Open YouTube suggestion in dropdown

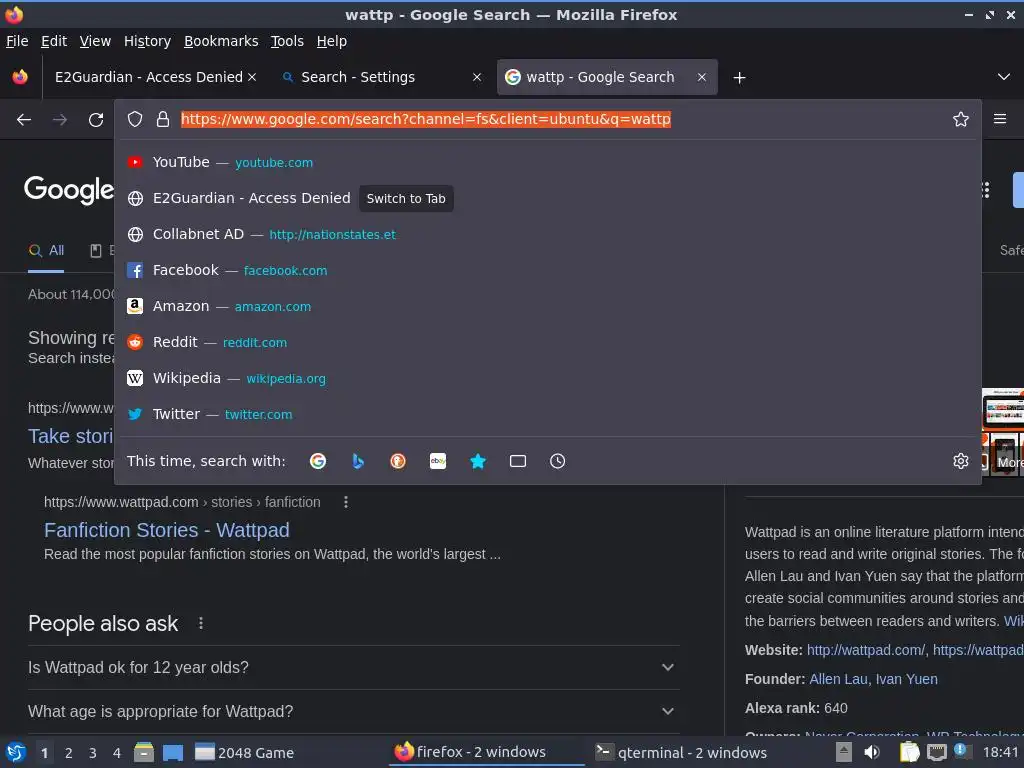[x=547, y=162]
